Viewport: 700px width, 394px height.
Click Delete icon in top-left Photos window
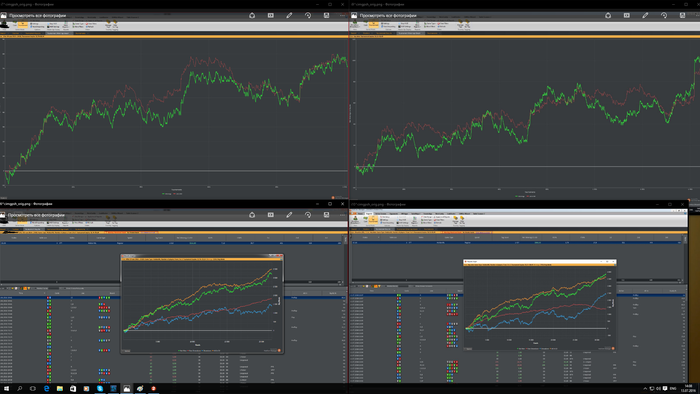[x=326, y=15]
